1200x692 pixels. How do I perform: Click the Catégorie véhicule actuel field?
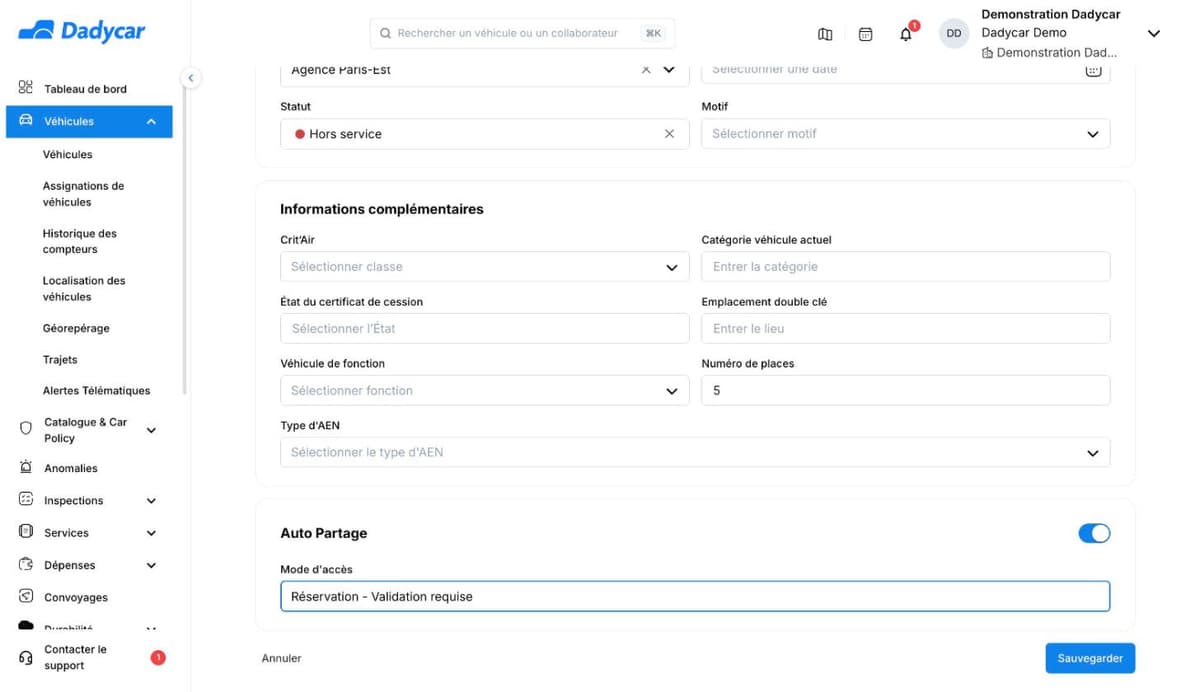click(x=906, y=267)
